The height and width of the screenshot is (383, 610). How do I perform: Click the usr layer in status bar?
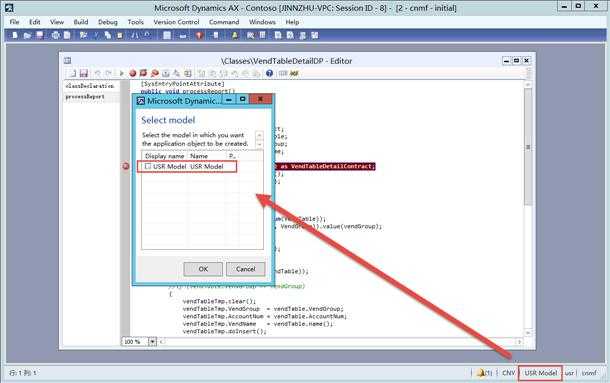click(570, 373)
